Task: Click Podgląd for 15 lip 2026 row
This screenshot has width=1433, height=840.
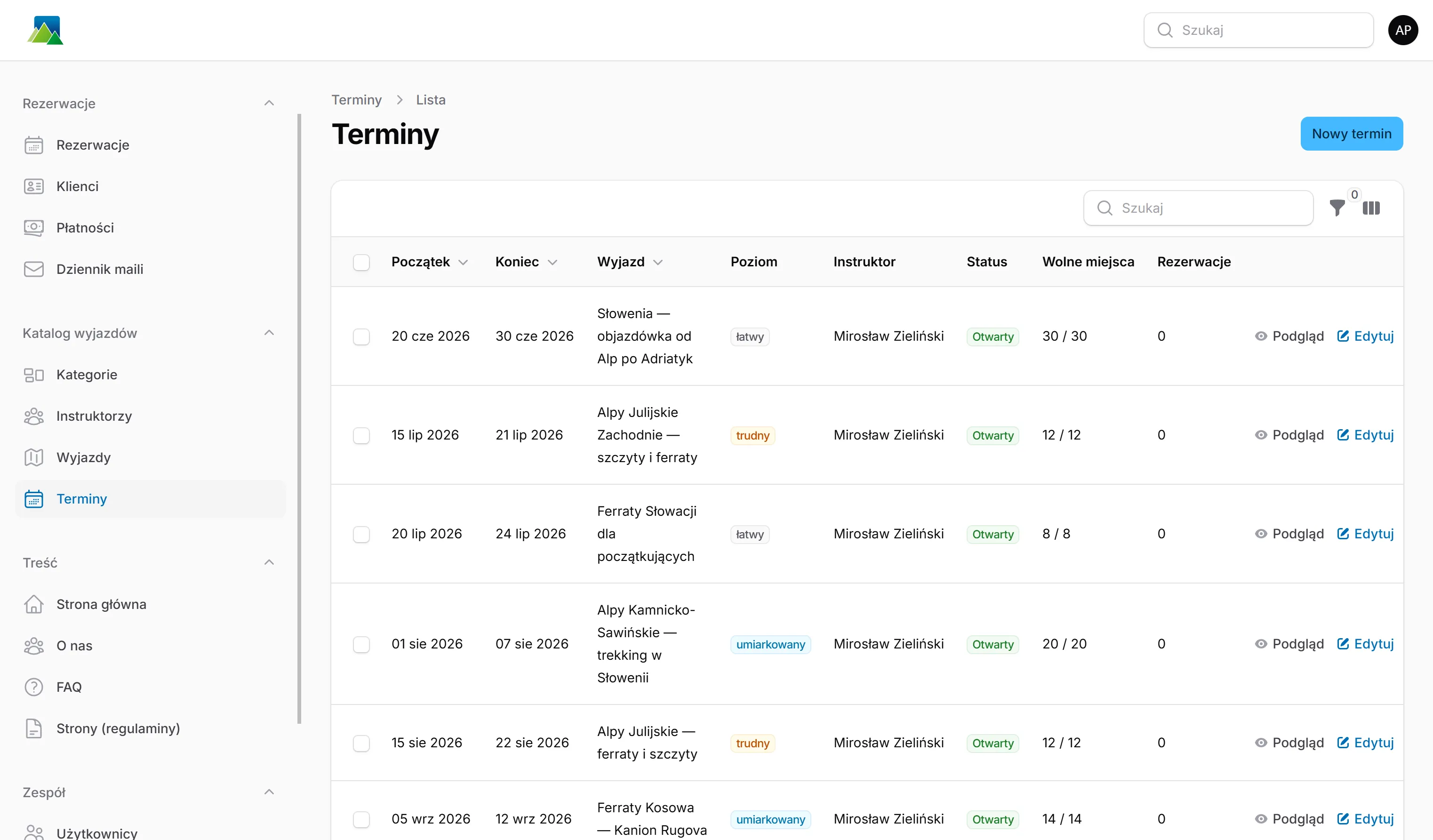Action: click(x=1289, y=435)
